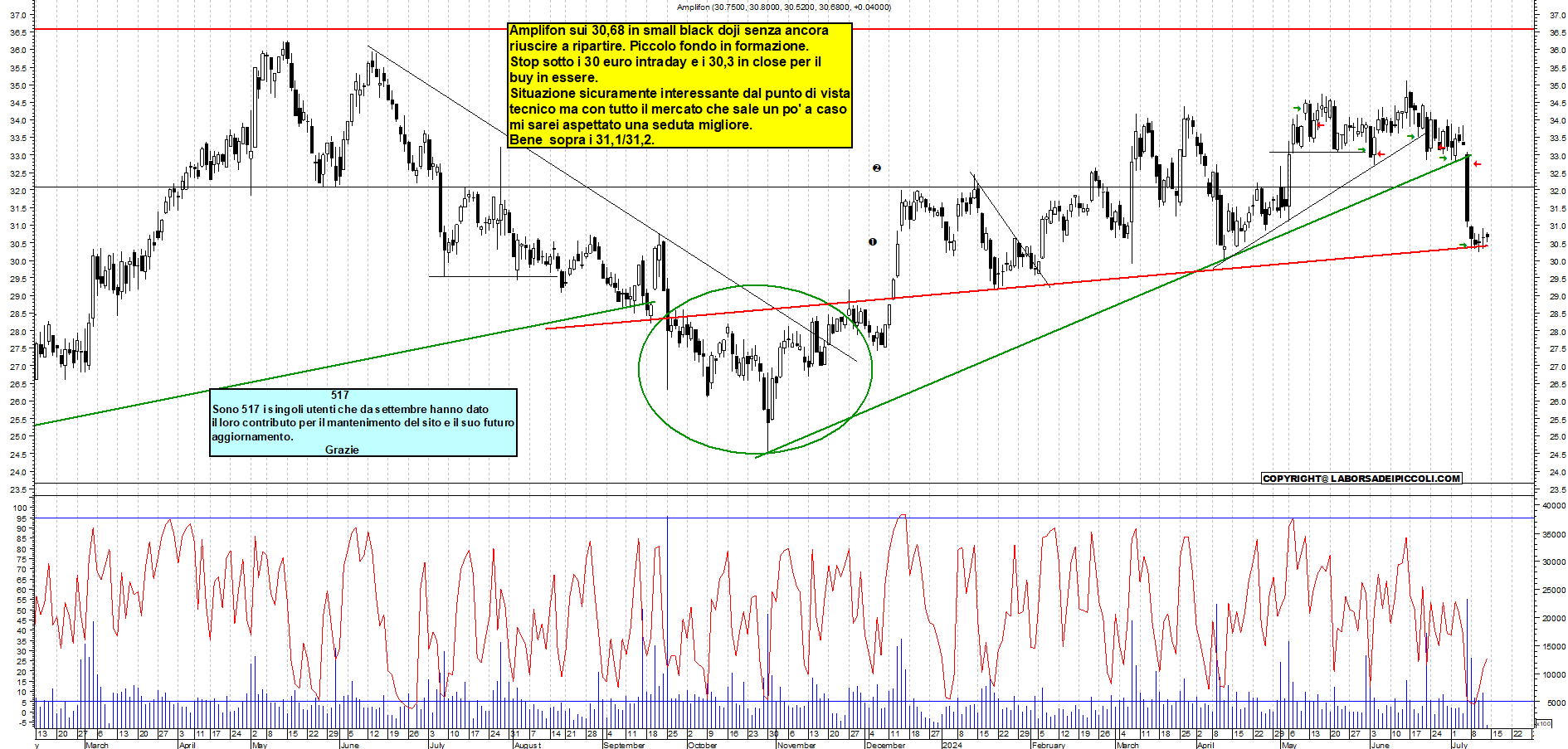Click the circled number 1 chart marker

point(872,242)
